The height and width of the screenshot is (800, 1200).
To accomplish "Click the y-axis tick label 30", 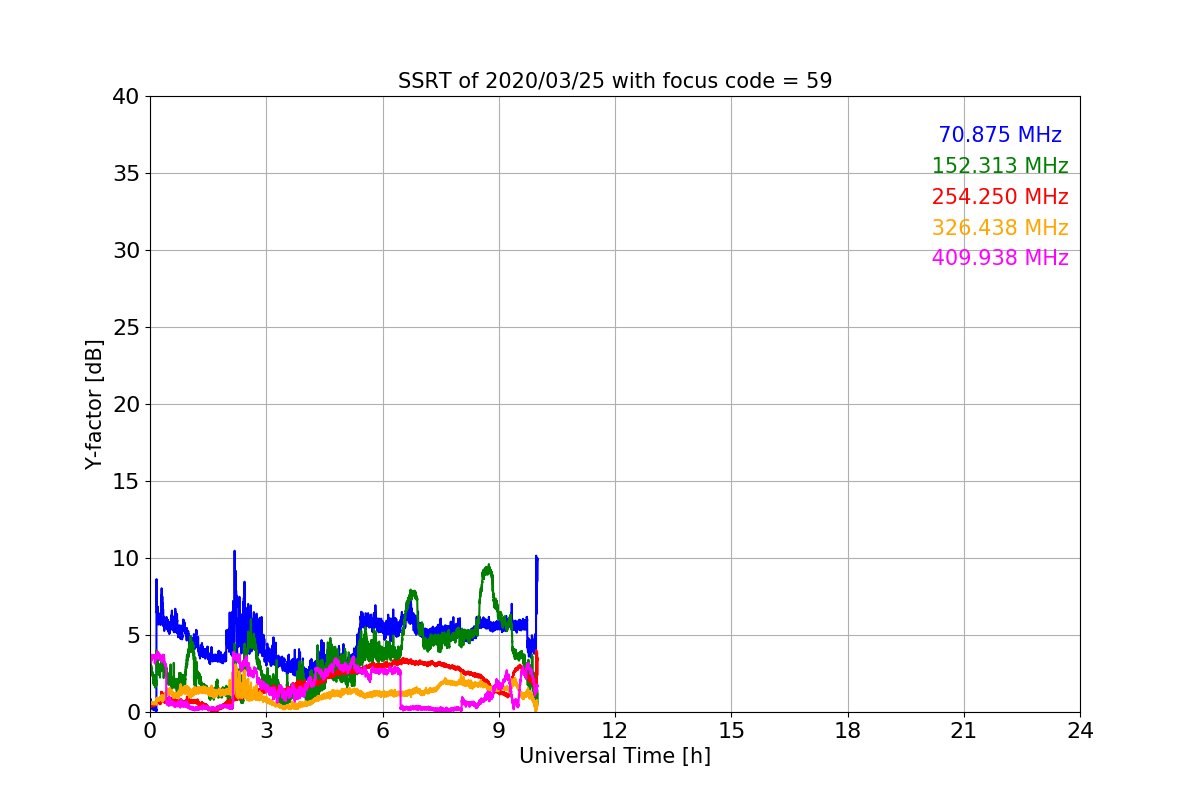I will [x=126, y=251].
